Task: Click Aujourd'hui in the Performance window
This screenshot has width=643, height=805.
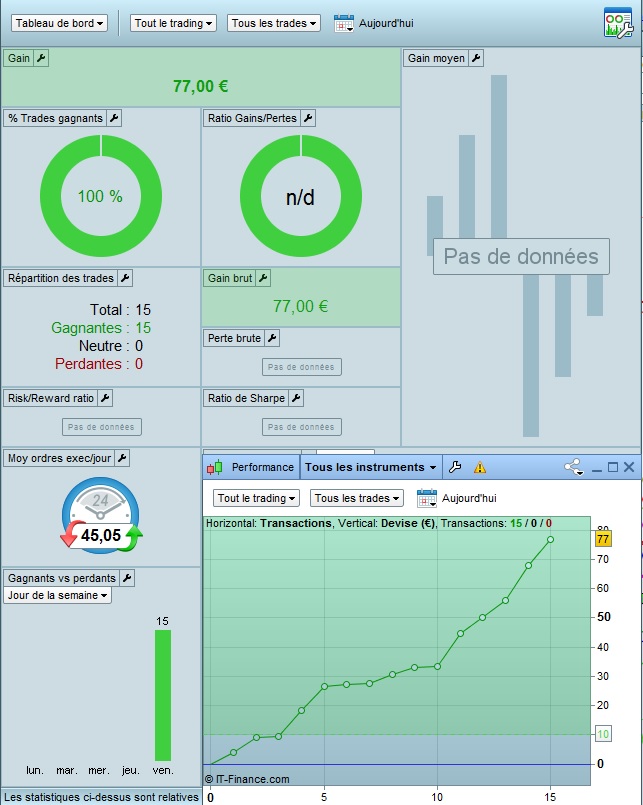Action: click(x=469, y=498)
